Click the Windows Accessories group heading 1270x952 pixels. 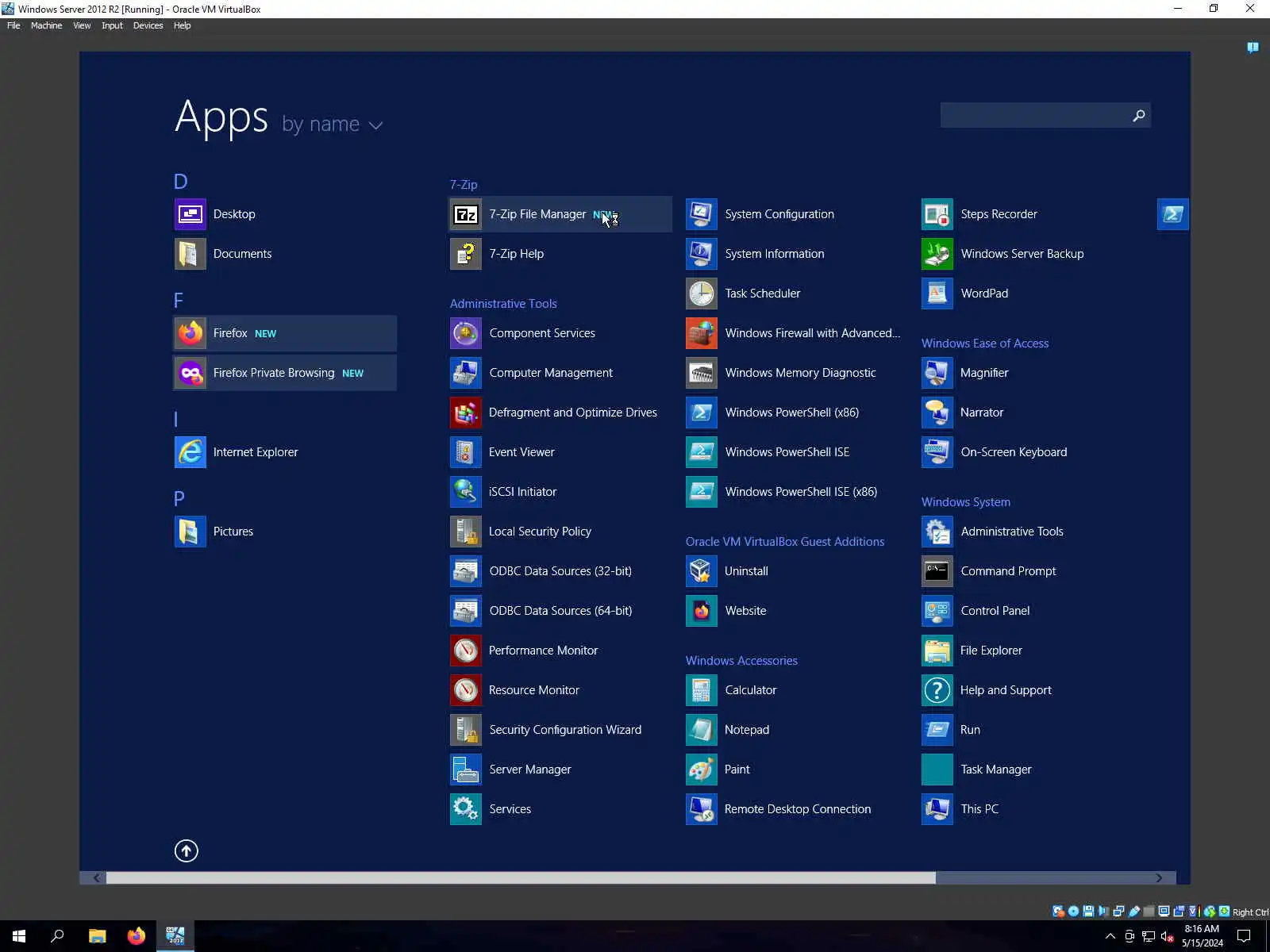click(741, 661)
